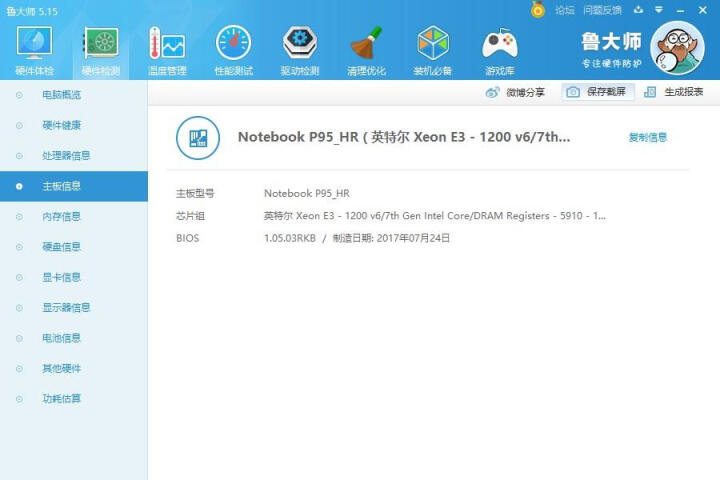Click the 芯片组 chipset value text
This screenshot has height=480, width=720.
(x=434, y=216)
